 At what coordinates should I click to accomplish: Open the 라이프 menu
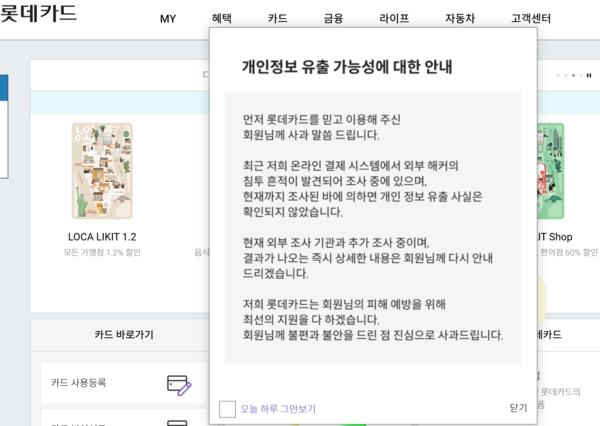(394, 18)
